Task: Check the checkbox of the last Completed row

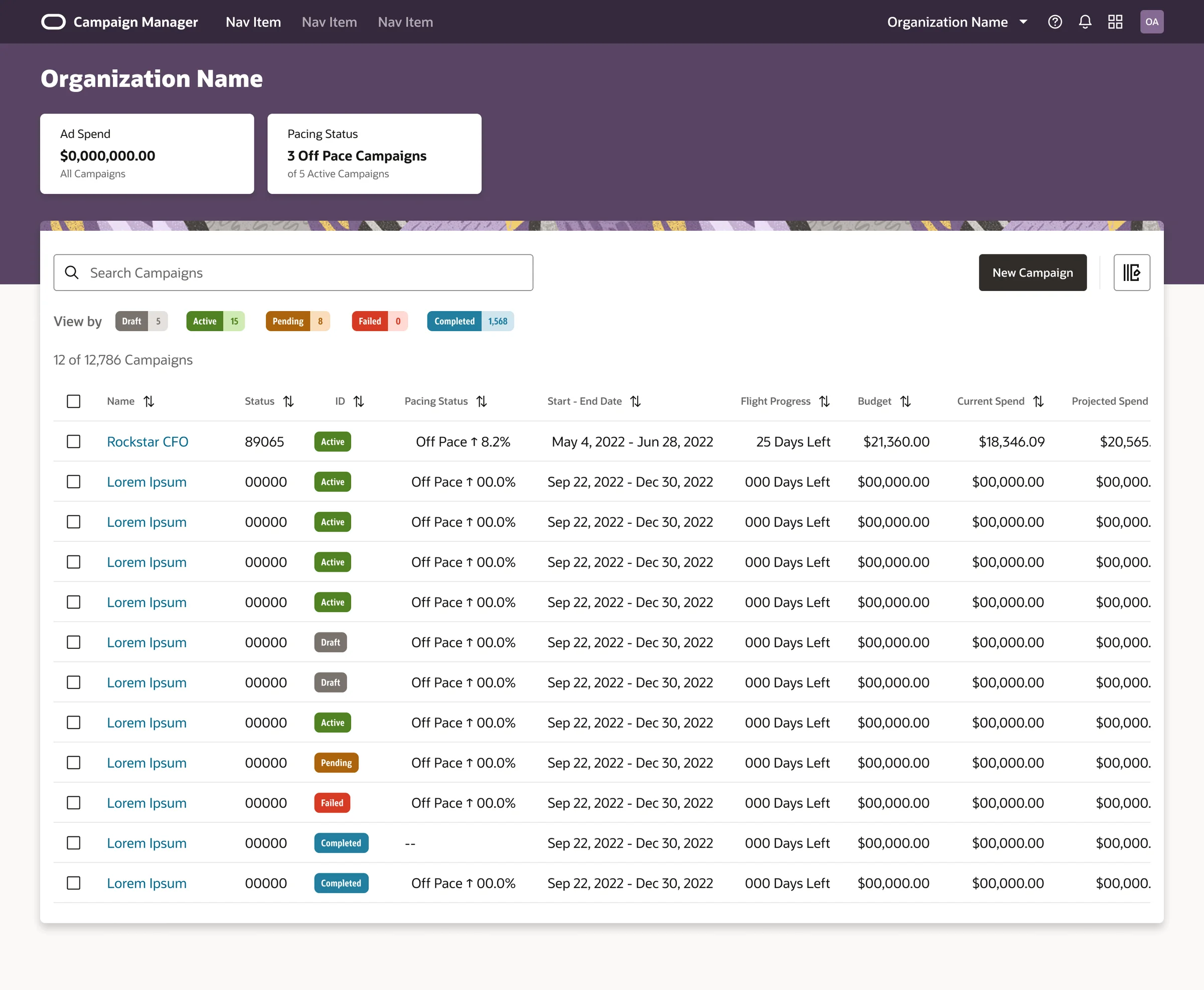Action: [74, 883]
